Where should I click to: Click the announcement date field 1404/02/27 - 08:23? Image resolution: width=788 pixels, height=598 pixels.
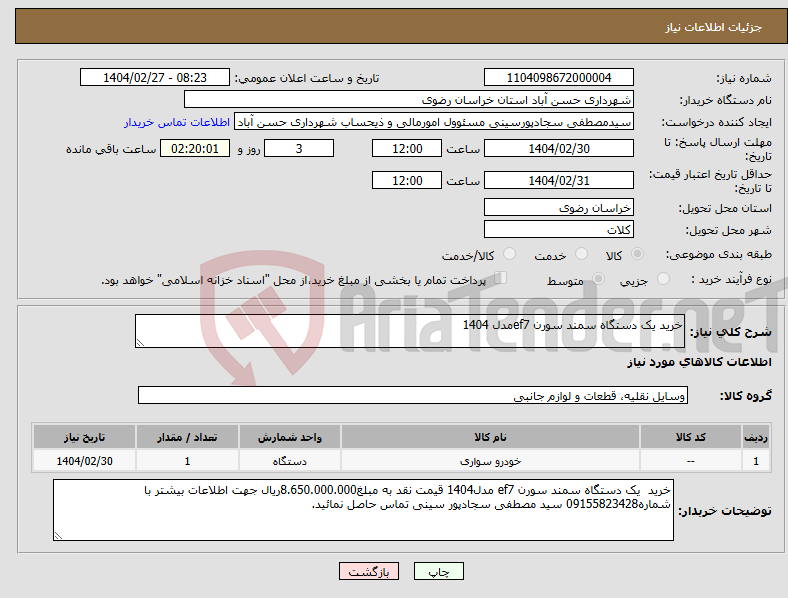click(x=155, y=77)
